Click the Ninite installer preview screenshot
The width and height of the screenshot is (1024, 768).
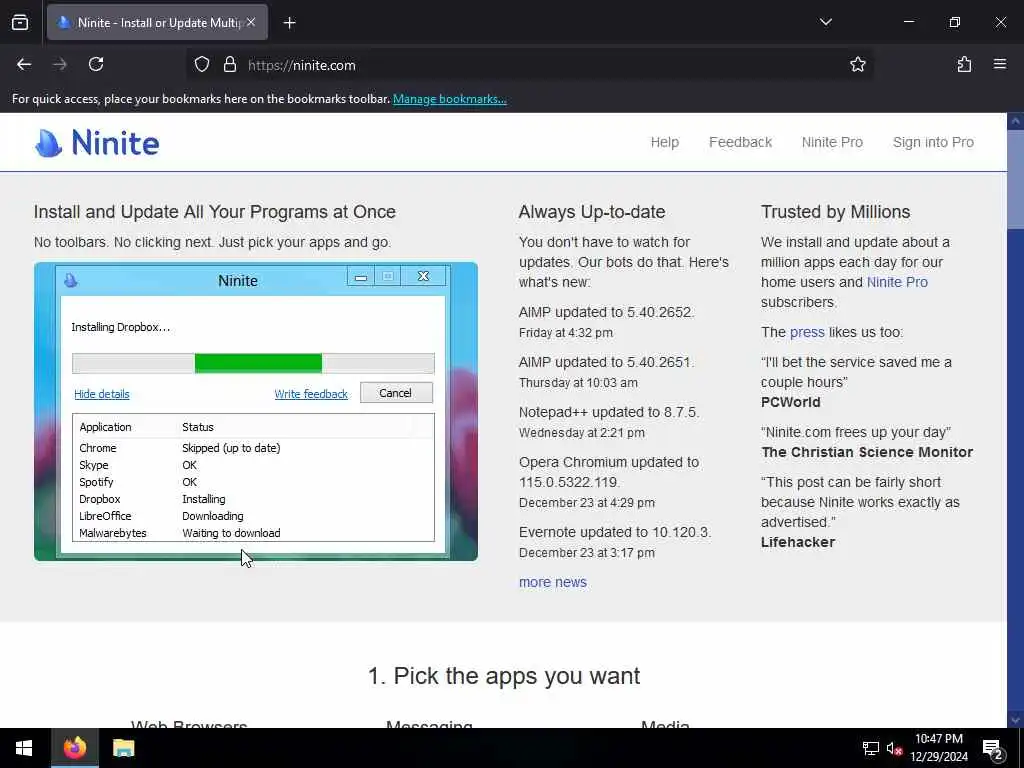coord(256,411)
